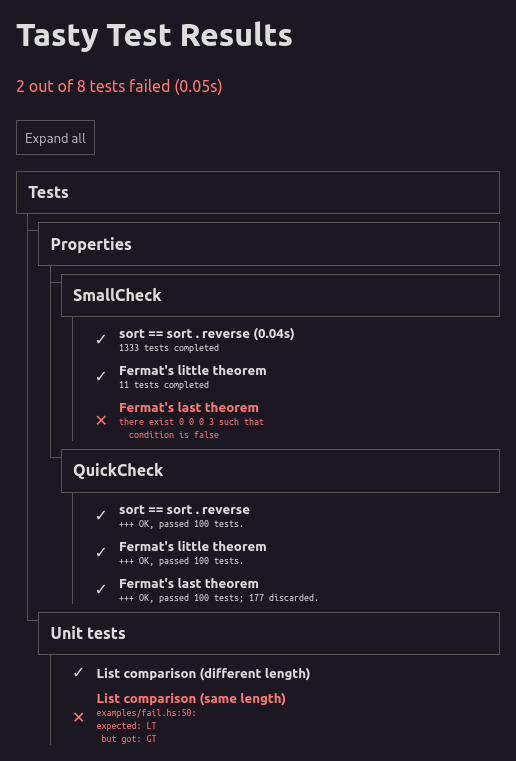
Task: Collapse the top-level Tests group
Action: coord(258,192)
